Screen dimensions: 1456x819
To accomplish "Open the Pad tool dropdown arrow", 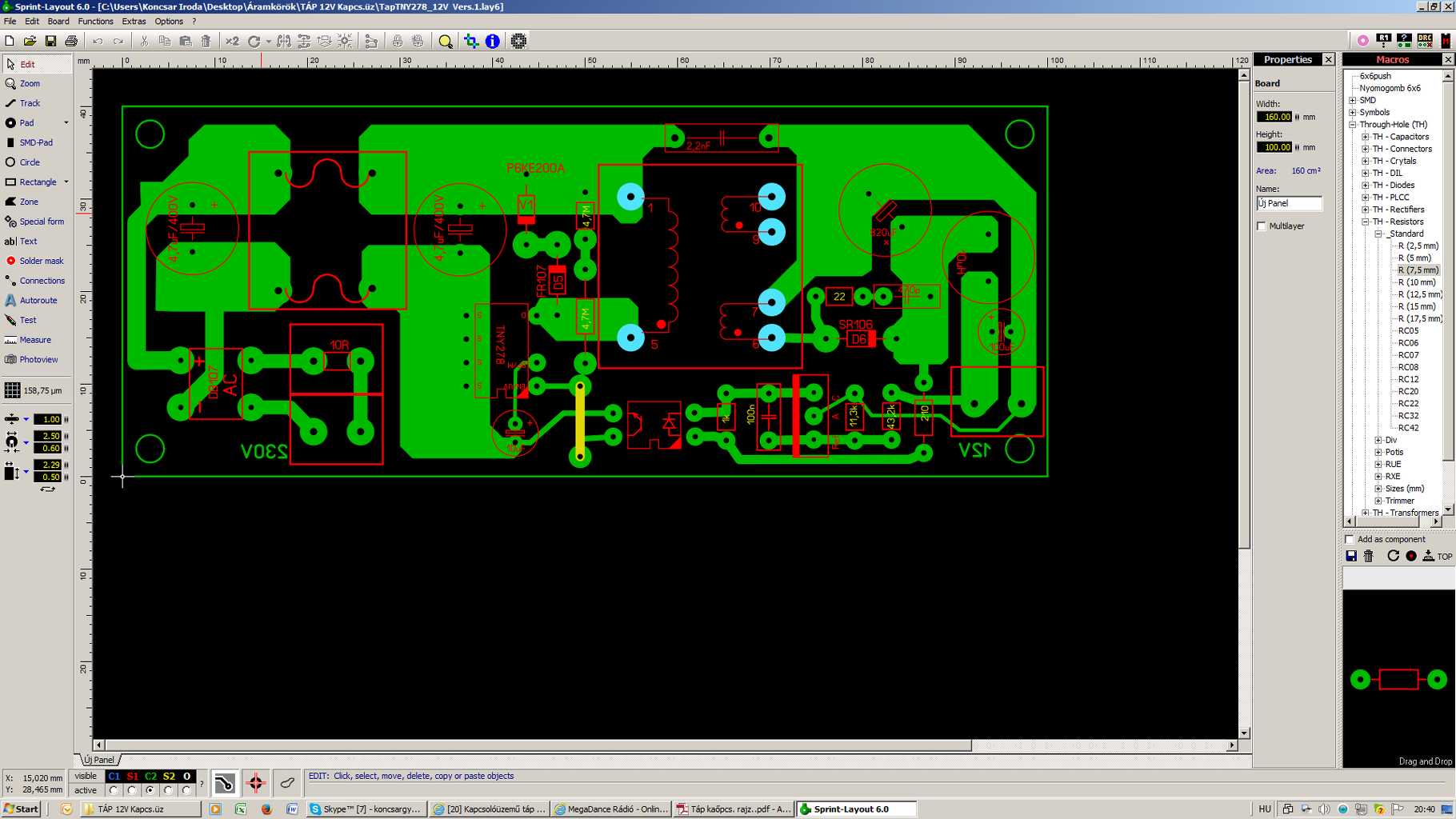I will click(x=66, y=123).
